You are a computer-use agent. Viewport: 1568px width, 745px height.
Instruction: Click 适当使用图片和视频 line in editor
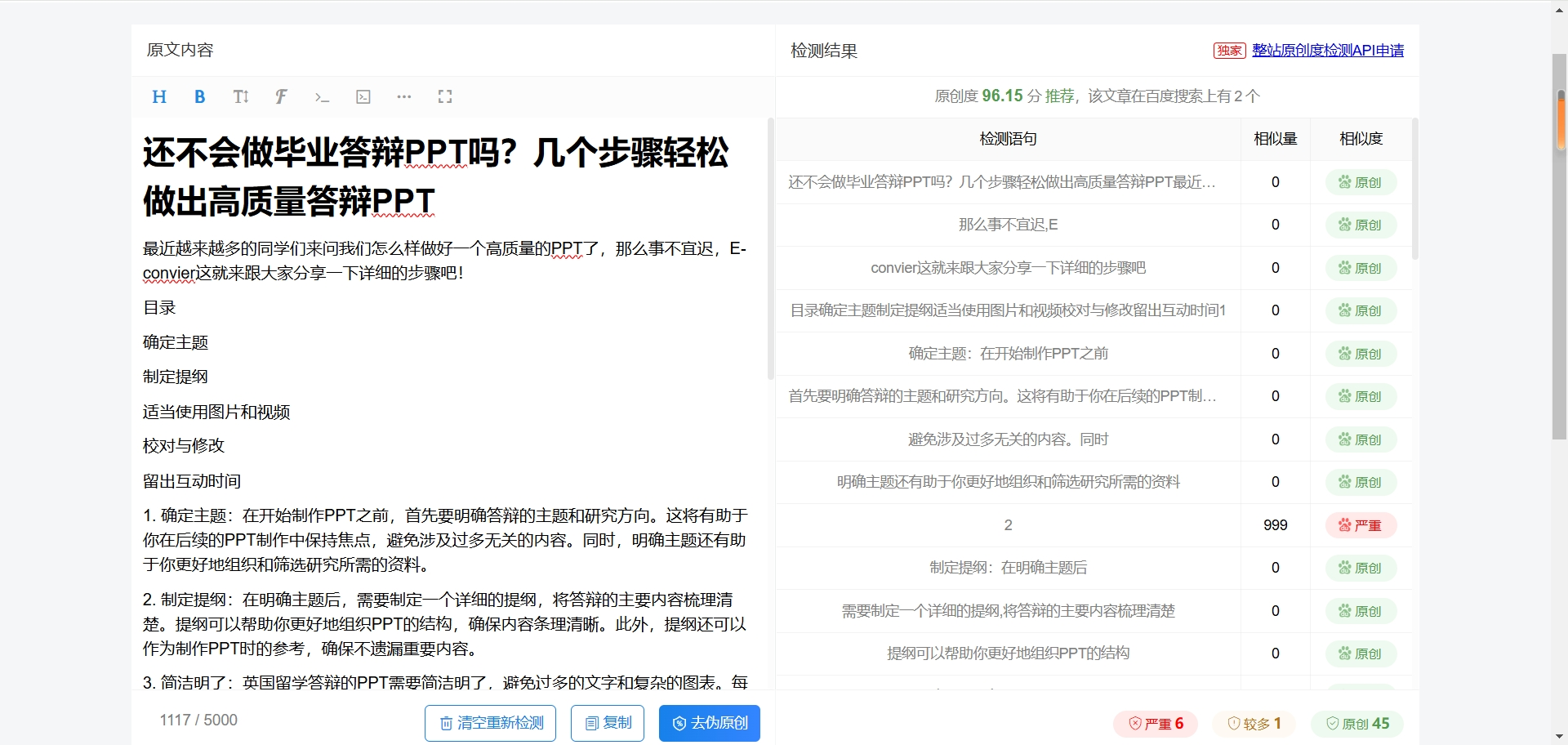(x=216, y=412)
